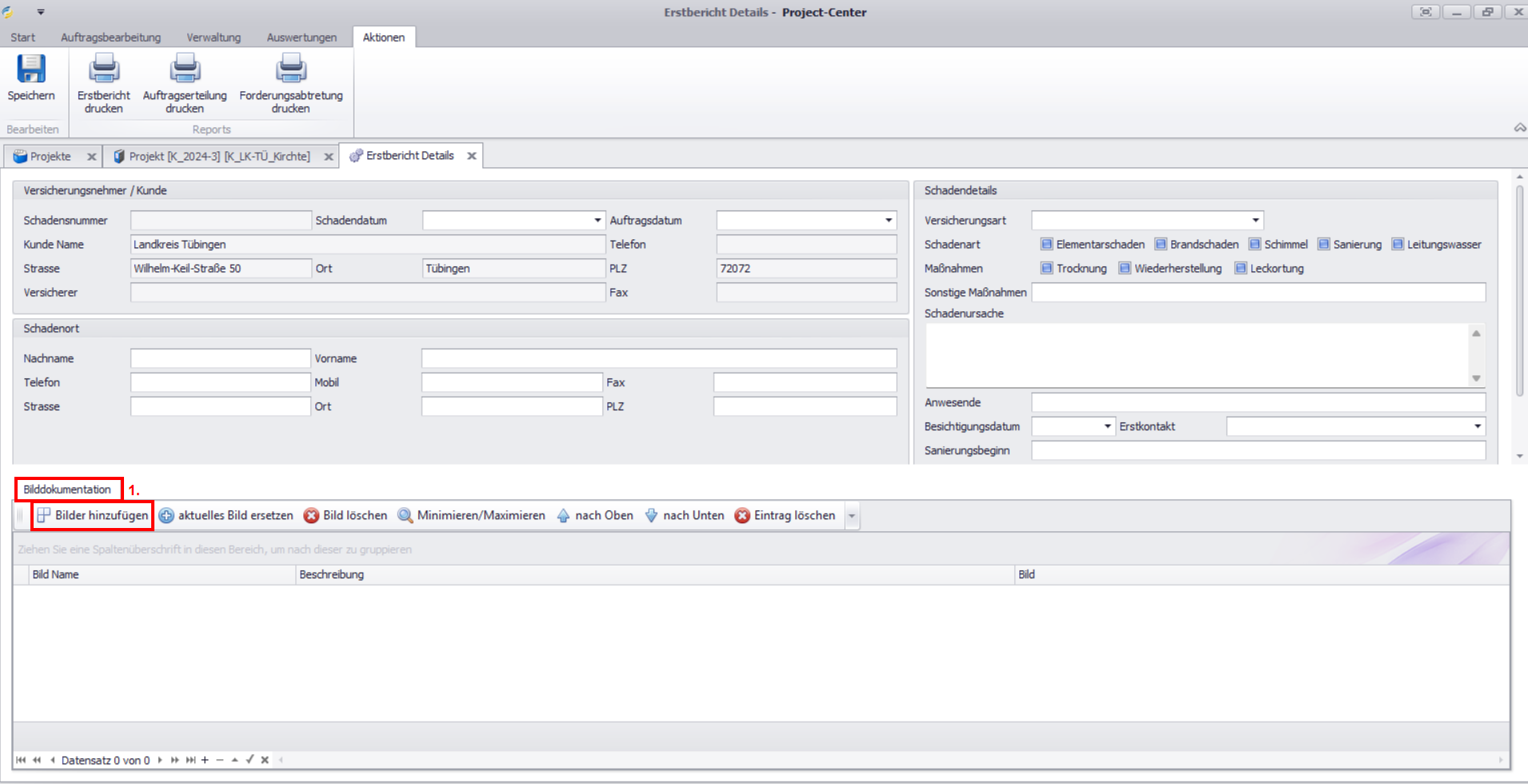Click aktuelles Bild ersetzen button
Viewport: 1528px width, 784px height.
[x=226, y=516]
